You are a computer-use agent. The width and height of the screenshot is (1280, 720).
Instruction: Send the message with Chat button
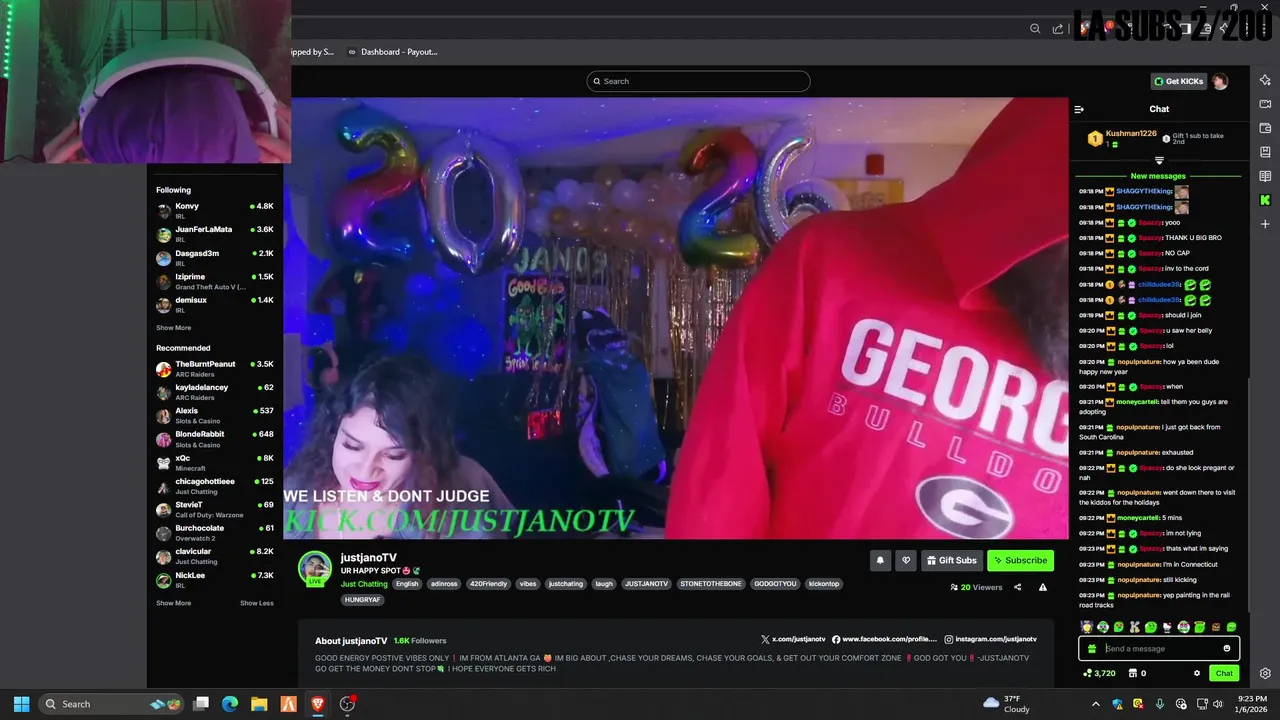(1224, 673)
